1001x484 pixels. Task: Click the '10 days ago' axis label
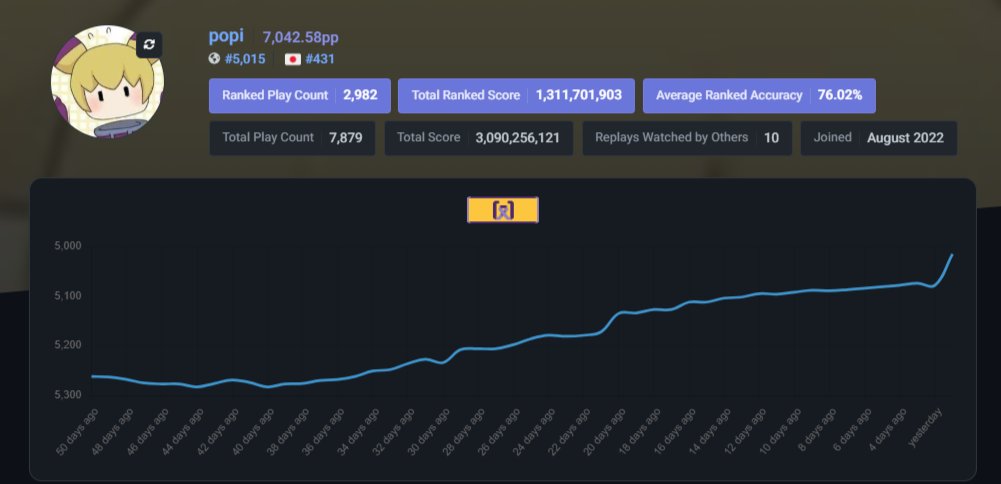[781, 432]
